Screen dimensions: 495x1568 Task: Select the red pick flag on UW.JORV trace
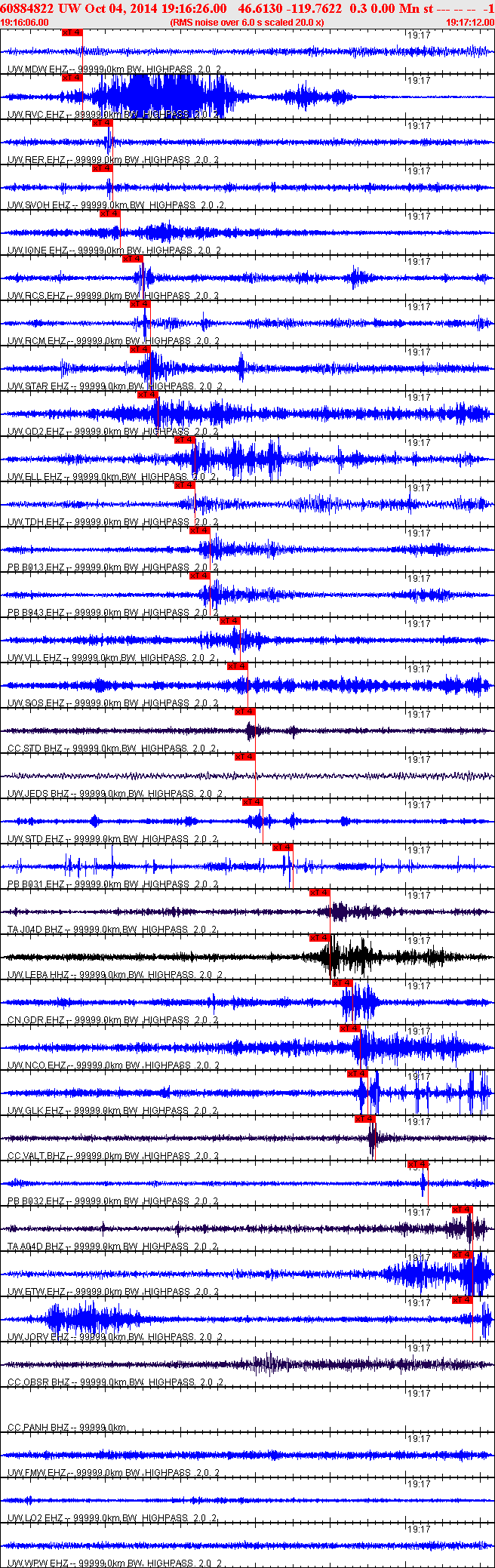(x=463, y=1300)
